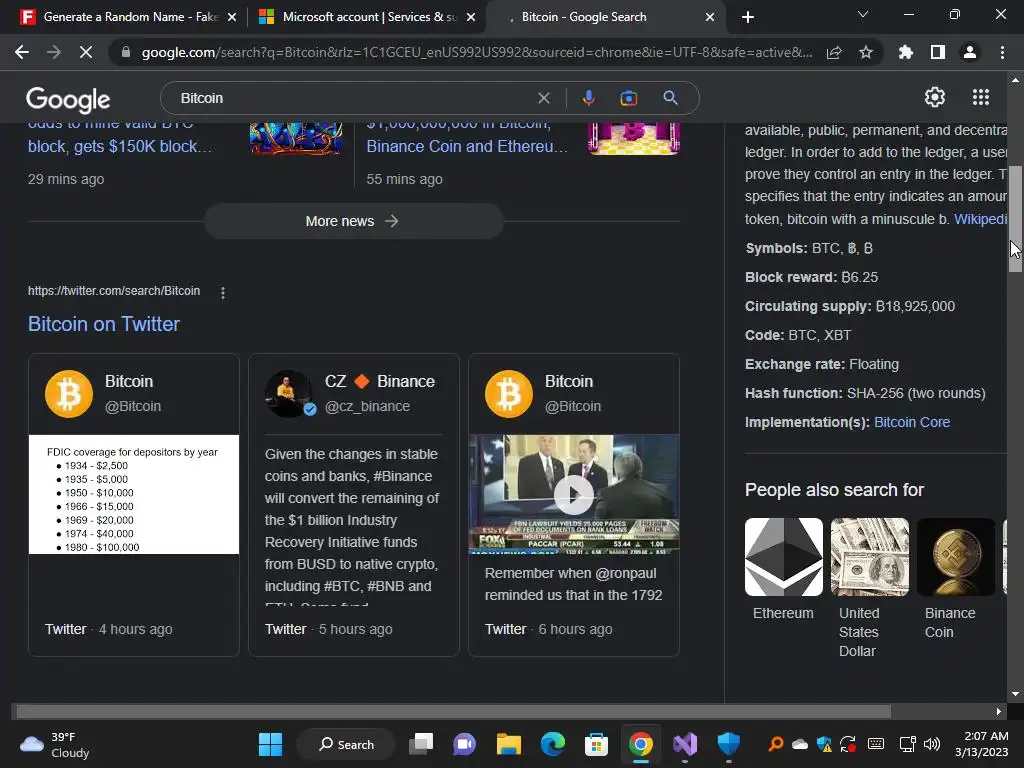Viewport: 1024px width, 768px height.
Task: Open the taskbar Search box
Action: (x=346, y=744)
